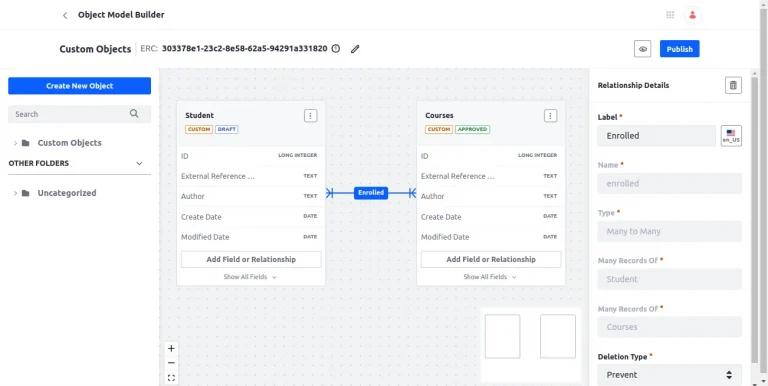Click the CUSTOM badge on Student
This screenshot has height=386, width=768.
pos(199,129)
